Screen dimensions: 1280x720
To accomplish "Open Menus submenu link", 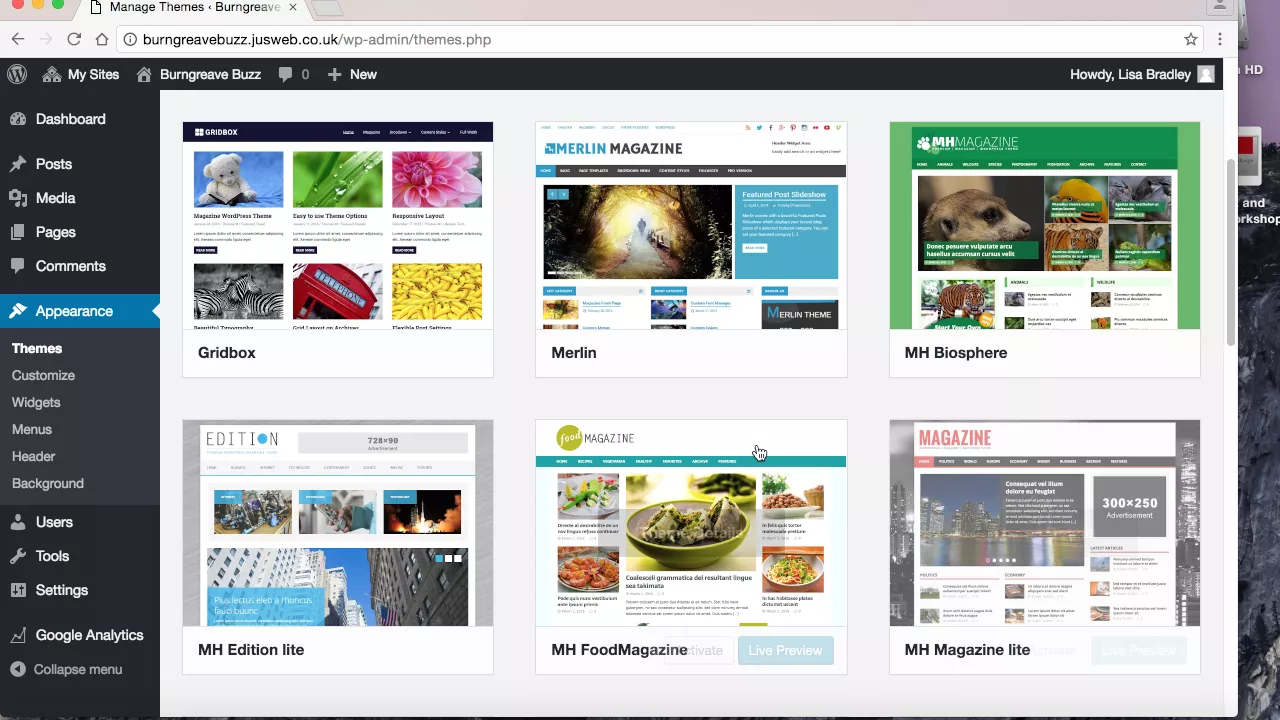I will [x=32, y=429].
